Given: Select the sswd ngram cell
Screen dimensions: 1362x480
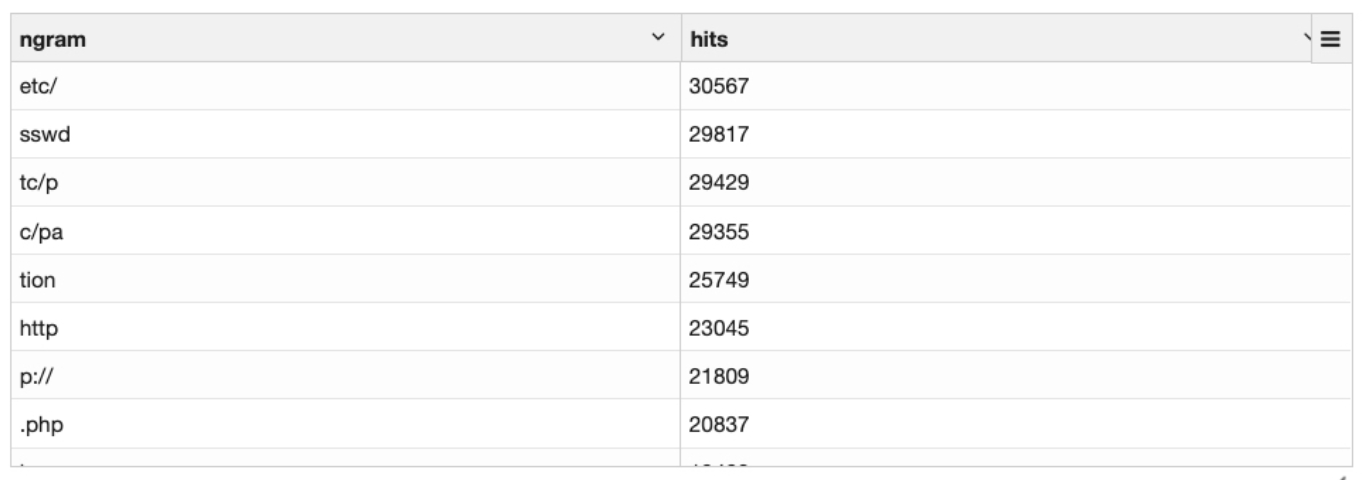Looking at the screenshot, I should tap(346, 134).
